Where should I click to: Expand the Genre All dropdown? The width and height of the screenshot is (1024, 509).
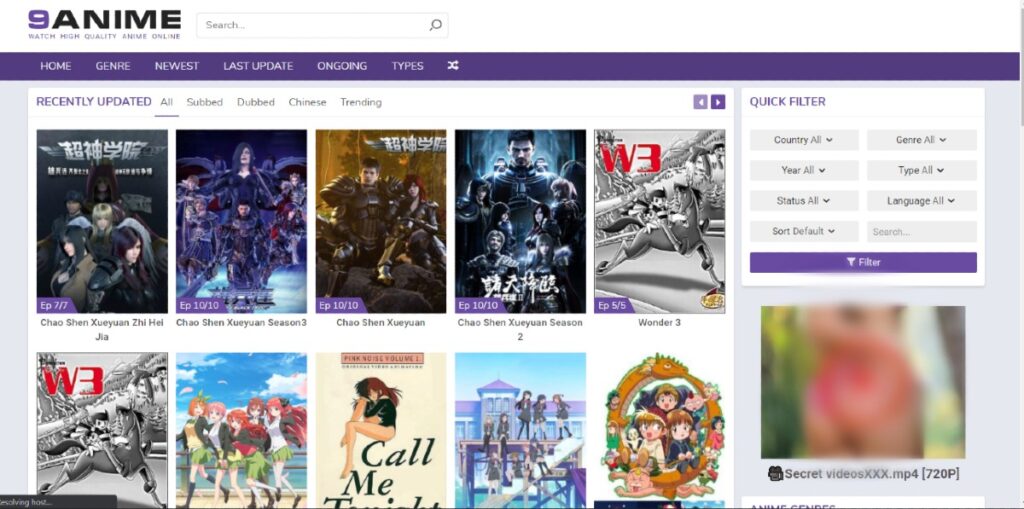click(x=921, y=140)
